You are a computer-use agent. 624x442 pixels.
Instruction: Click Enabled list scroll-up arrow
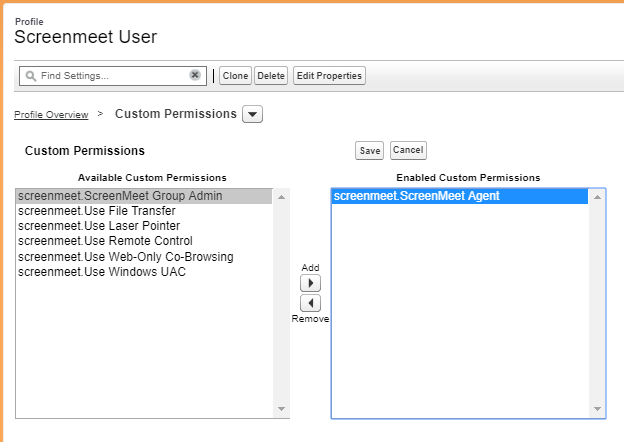[597, 197]
